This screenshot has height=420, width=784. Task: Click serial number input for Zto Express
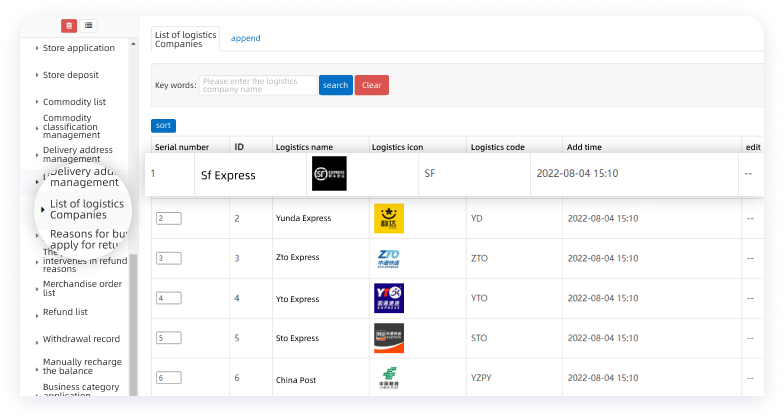168,258
